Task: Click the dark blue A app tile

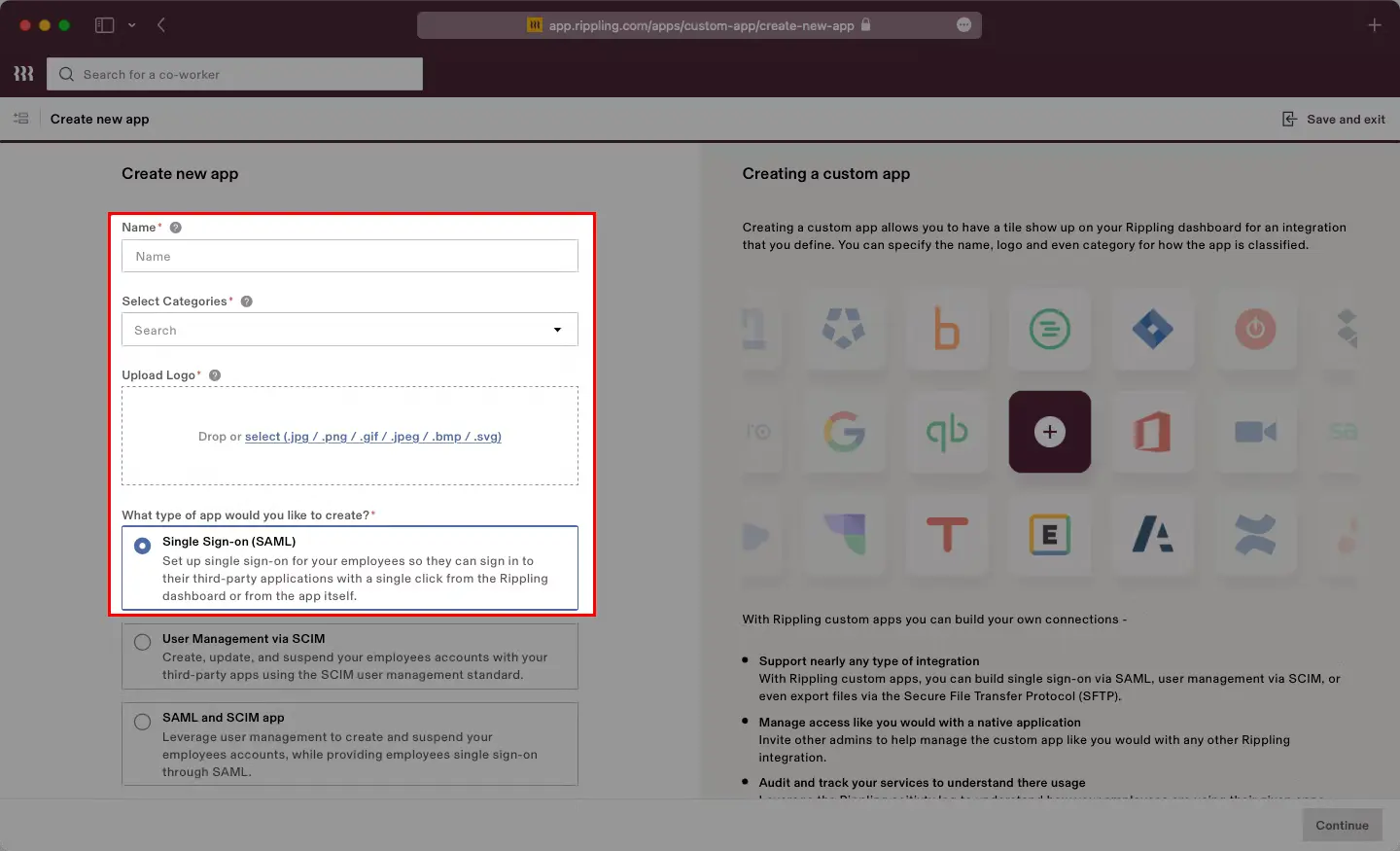Action: click(1153, 535)
